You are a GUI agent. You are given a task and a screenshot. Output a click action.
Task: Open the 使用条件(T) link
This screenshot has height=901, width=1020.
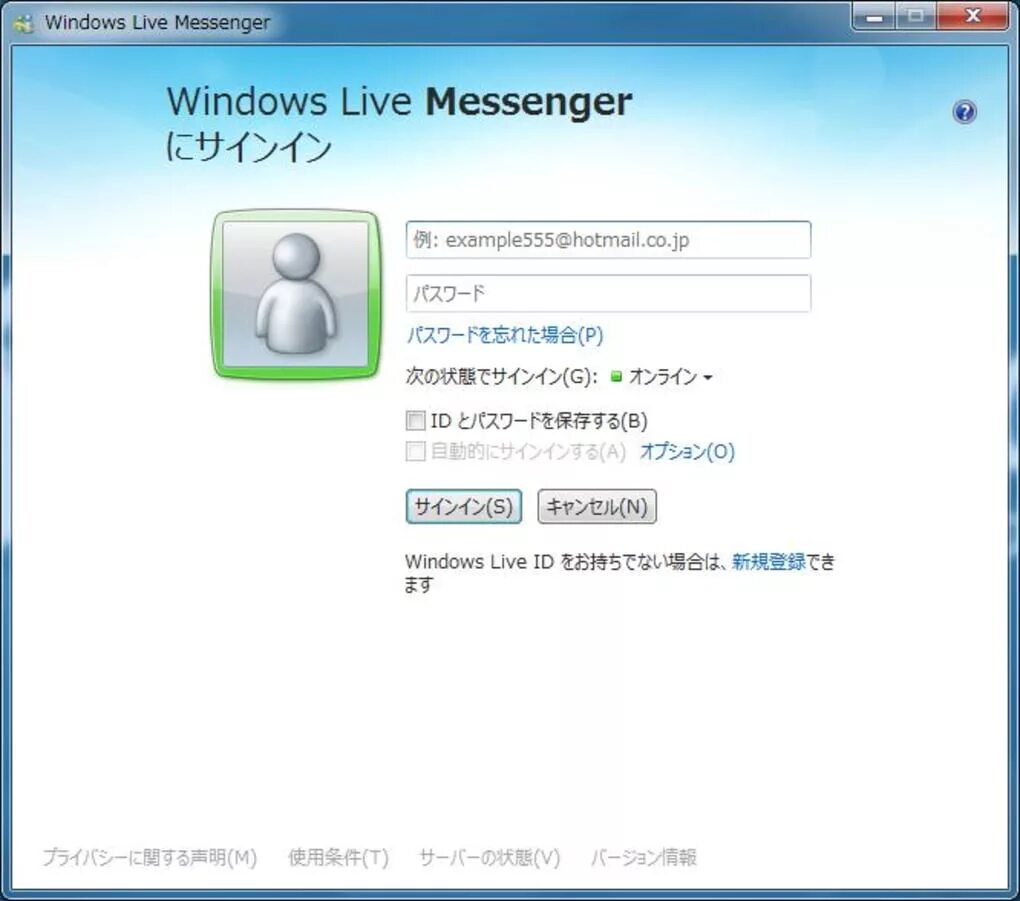pos(338,857)
